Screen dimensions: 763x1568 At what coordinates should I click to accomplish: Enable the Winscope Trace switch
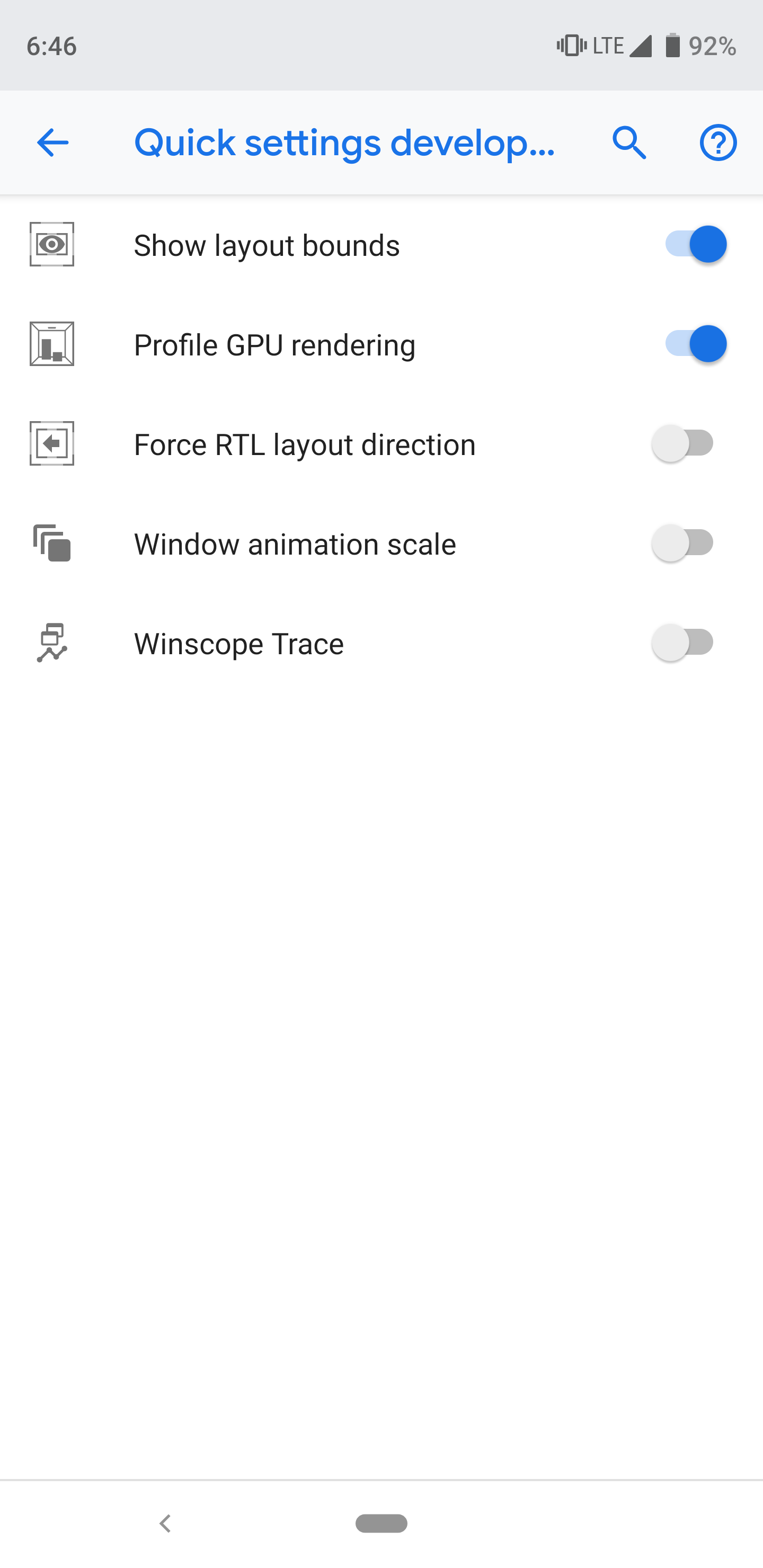click(x=682, y=643)
